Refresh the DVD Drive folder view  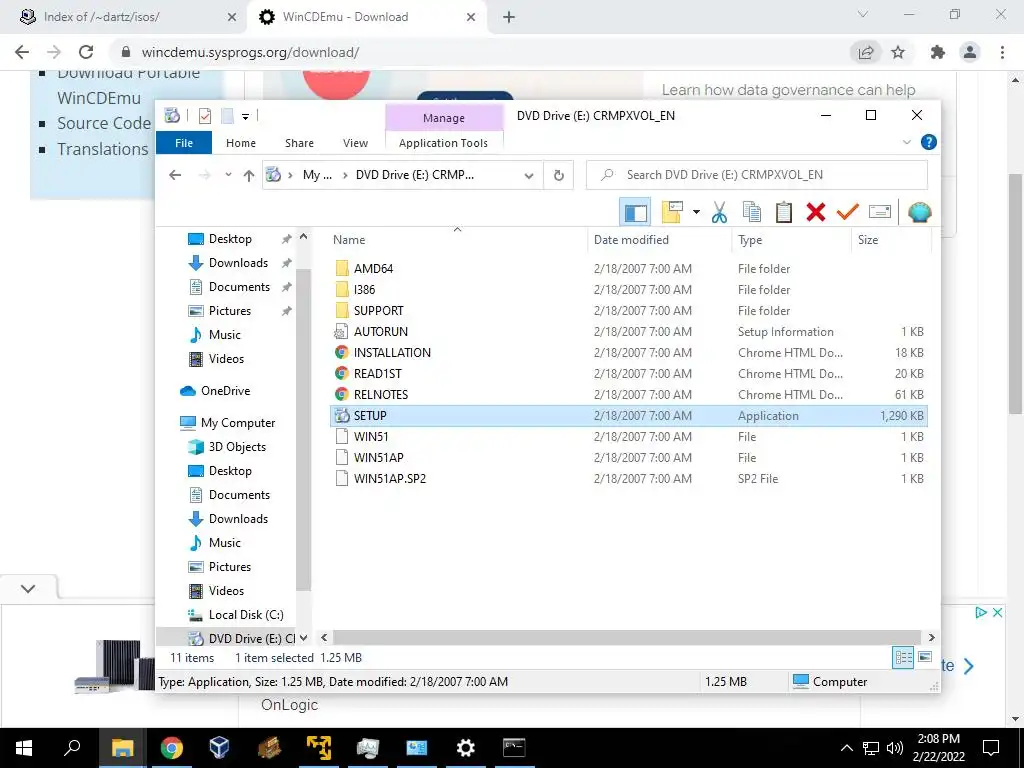click(558, 176)
